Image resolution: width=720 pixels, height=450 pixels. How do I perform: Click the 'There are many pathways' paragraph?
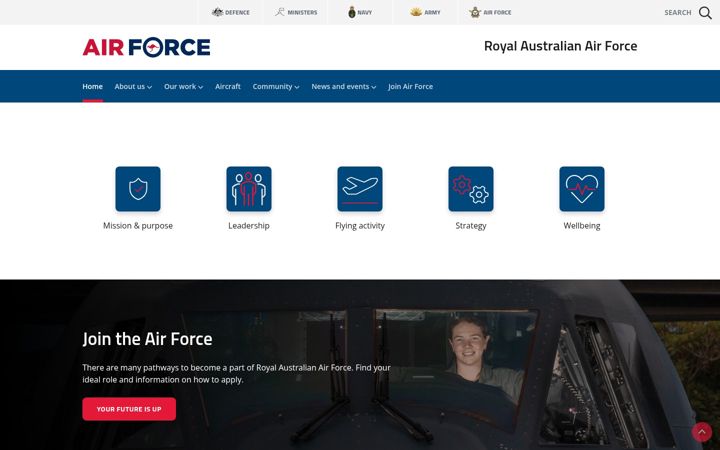tap(236, 373)
